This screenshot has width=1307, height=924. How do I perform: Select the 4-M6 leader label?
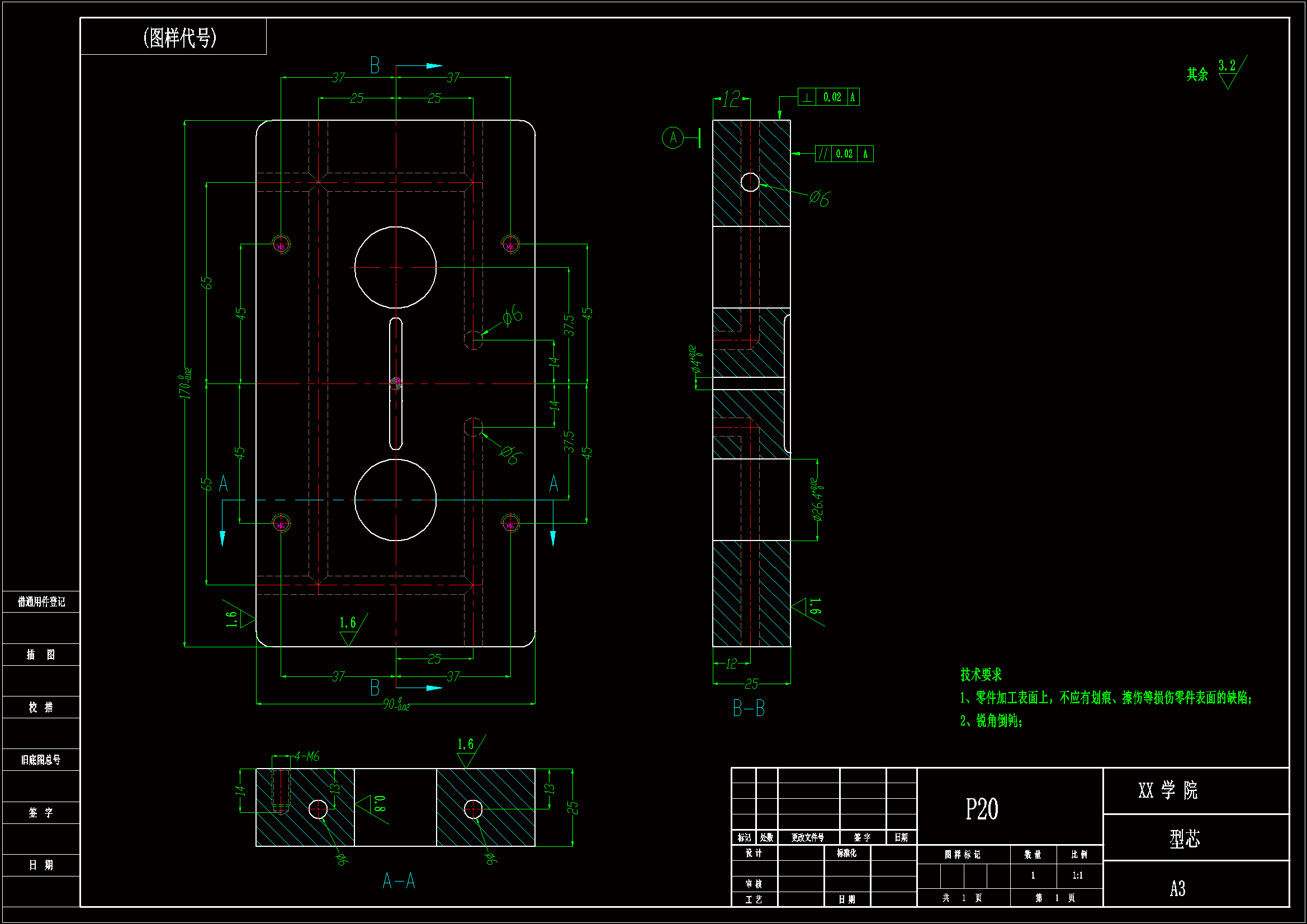click(307, 756)
